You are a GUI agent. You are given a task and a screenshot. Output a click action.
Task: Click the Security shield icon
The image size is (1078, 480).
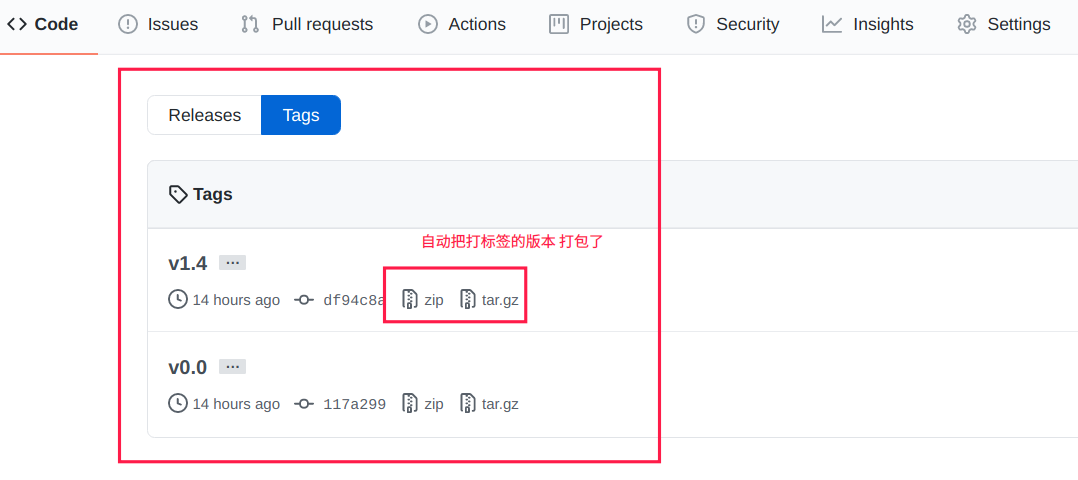696,25
